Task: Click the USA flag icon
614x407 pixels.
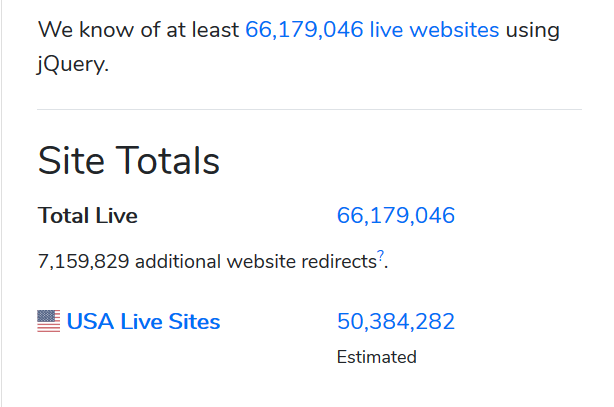Action: click(48, 321)
